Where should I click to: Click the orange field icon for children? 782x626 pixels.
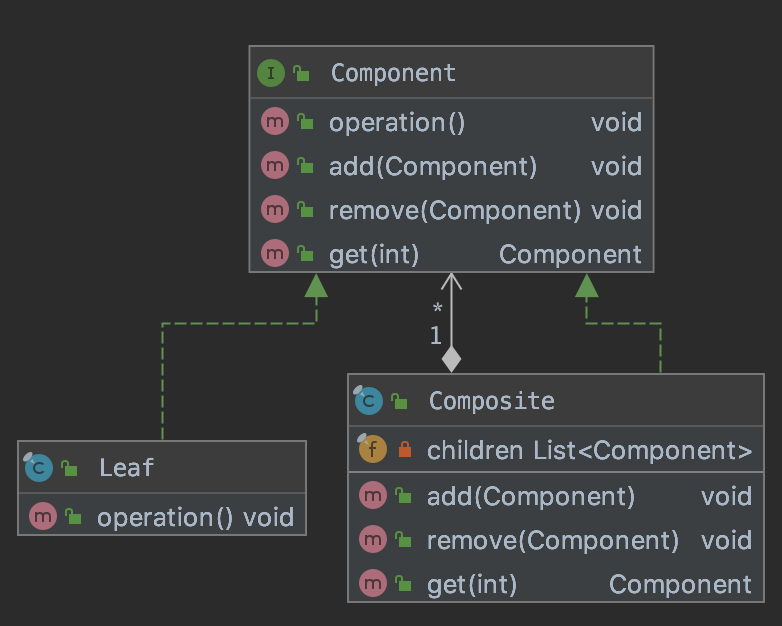[x=373, y=448]
